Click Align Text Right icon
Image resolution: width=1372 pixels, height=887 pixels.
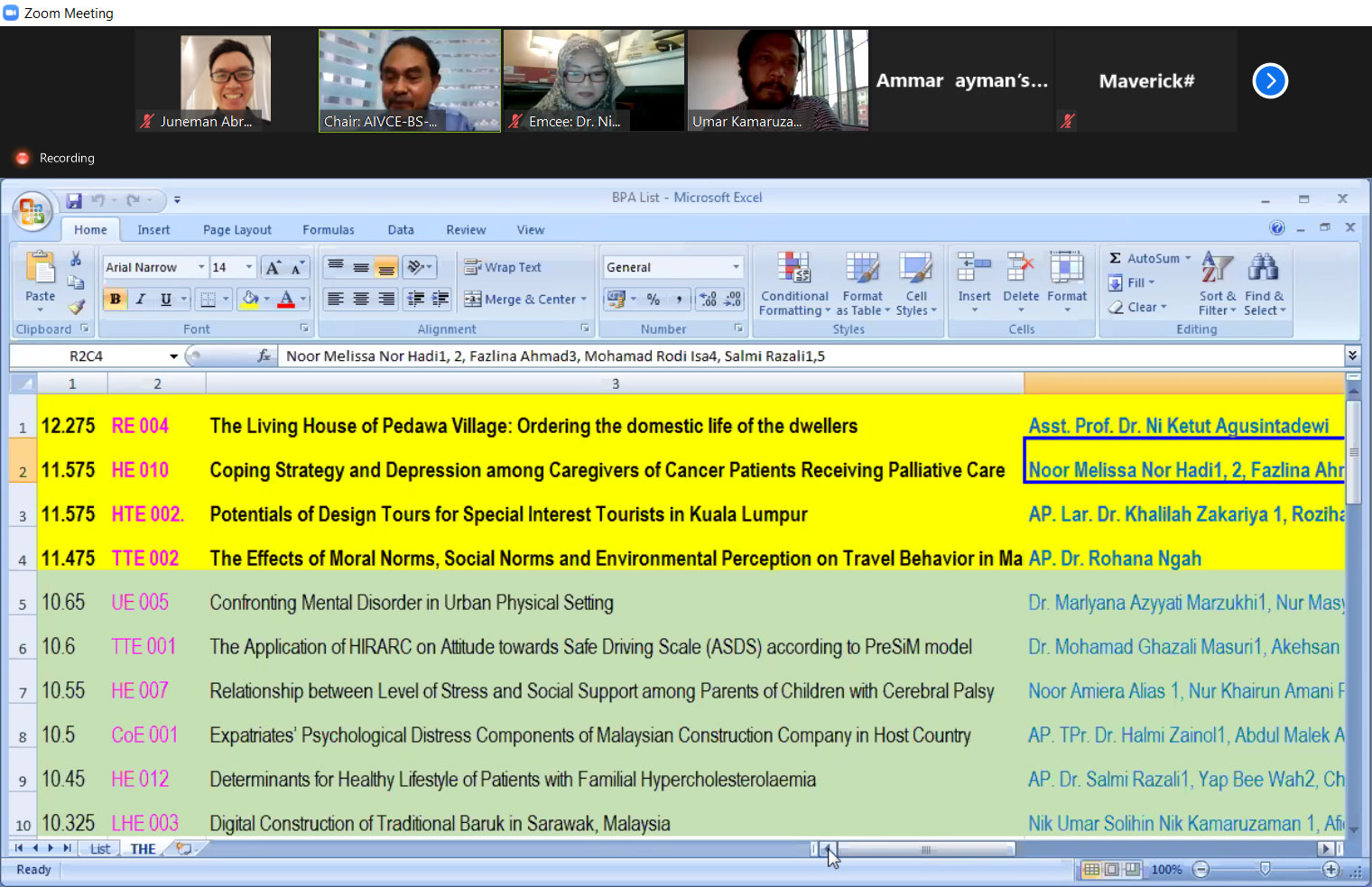(x=386, y=299)
